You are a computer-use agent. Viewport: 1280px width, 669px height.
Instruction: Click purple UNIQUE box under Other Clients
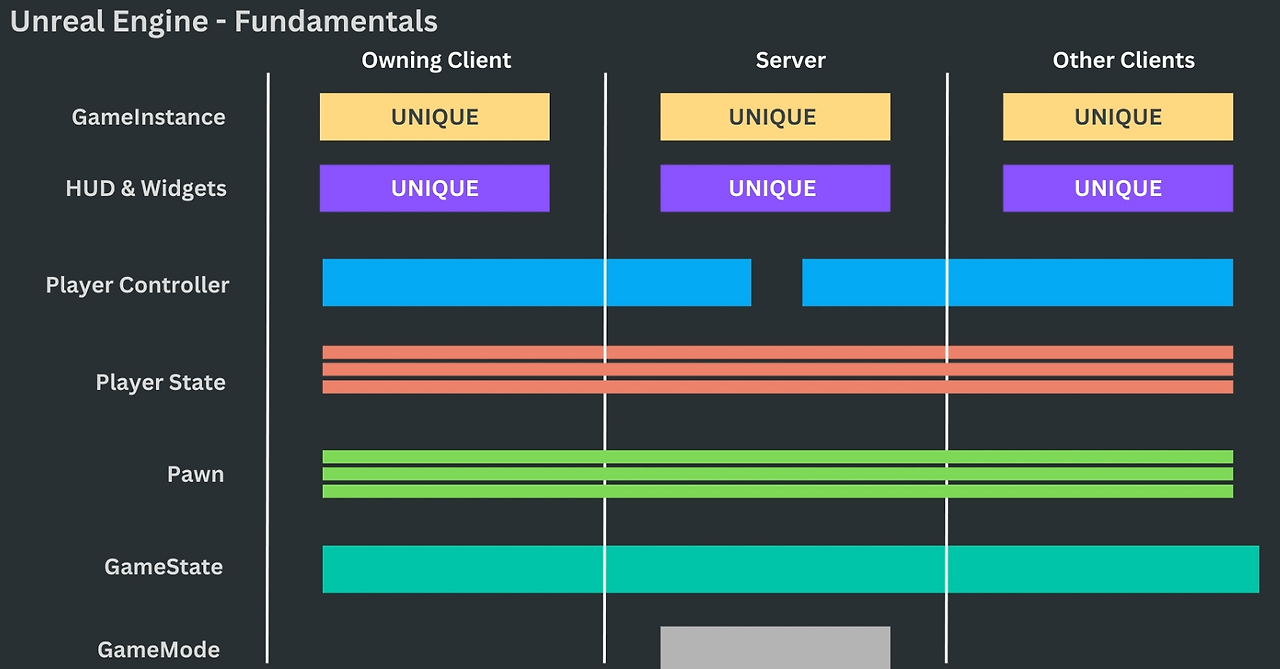coord(1118,188)
